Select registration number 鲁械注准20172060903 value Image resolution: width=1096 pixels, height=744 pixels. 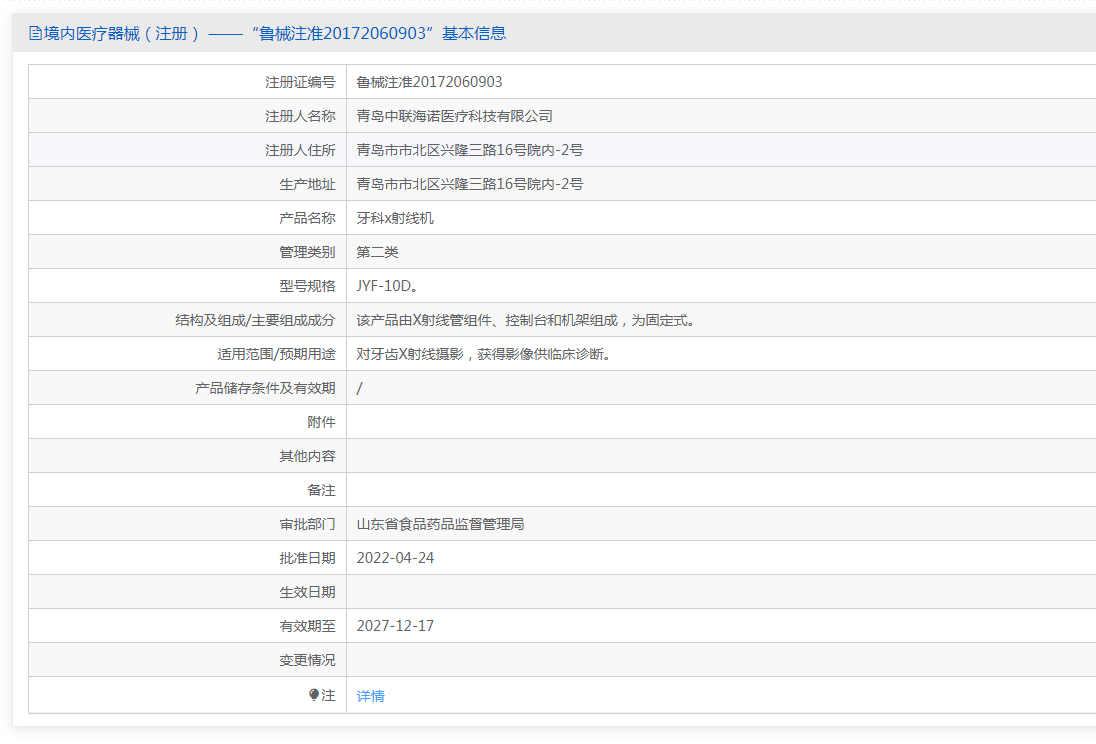point(429,82)
